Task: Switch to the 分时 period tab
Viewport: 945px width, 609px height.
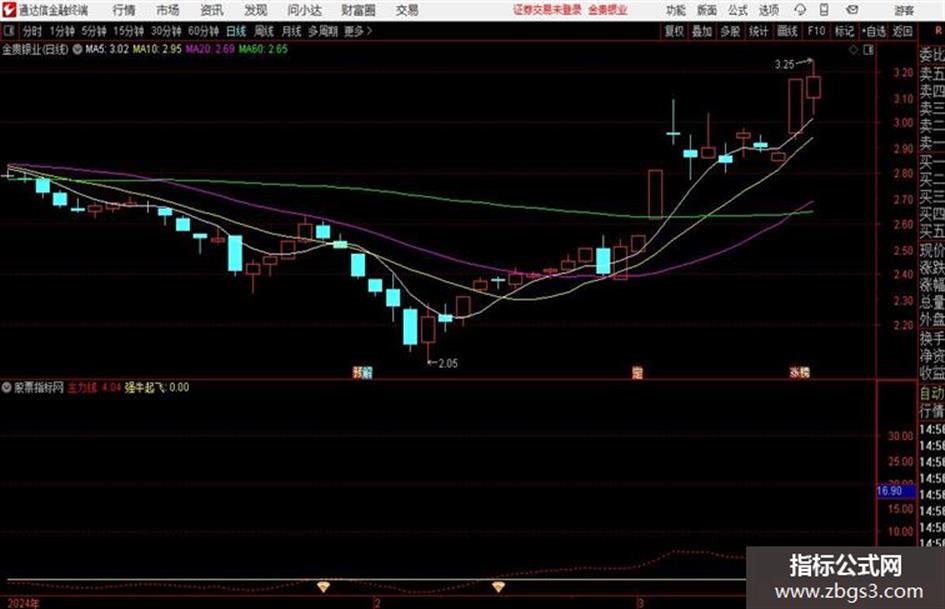Action: (33, 31)
